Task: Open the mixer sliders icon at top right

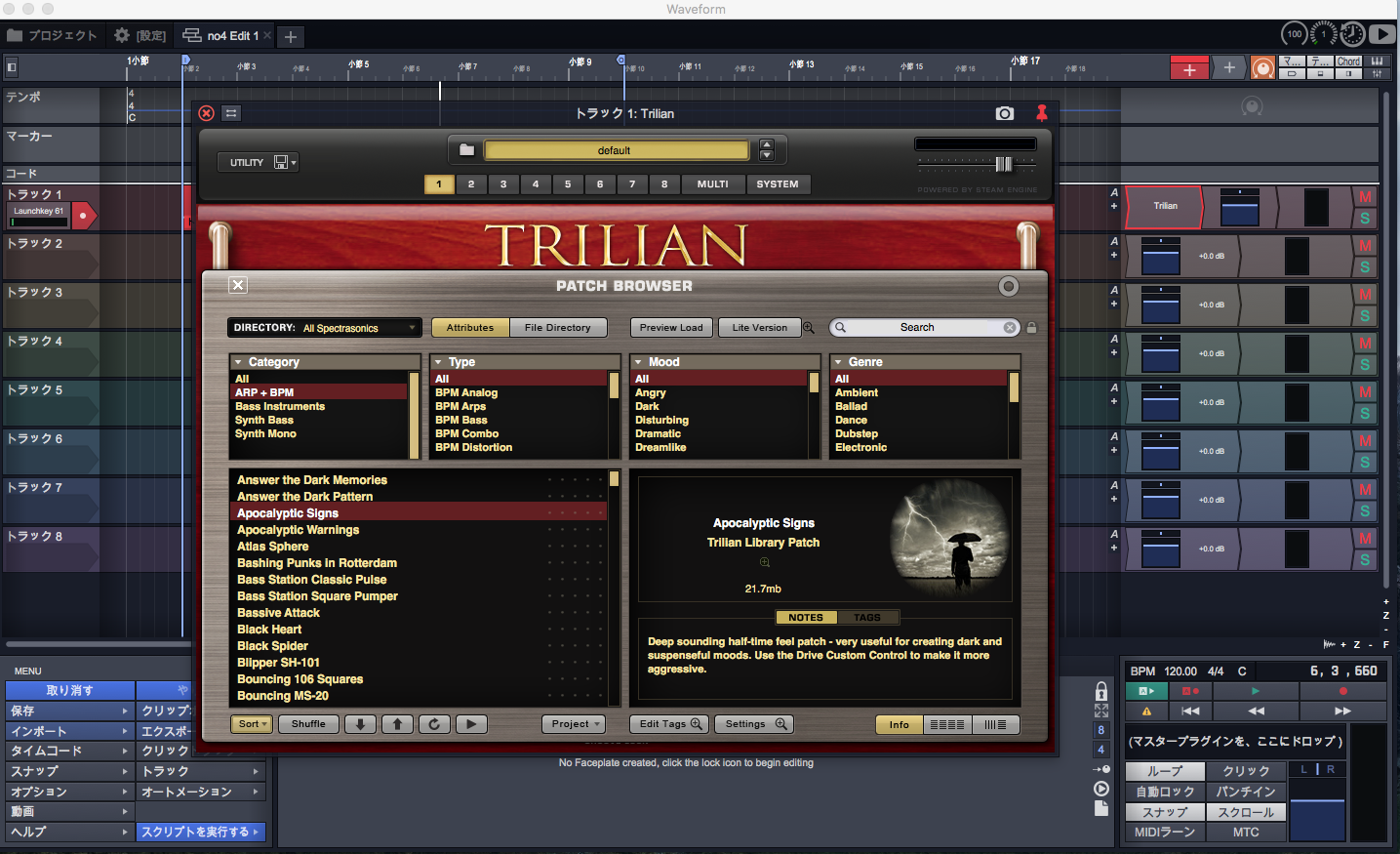Action: coord(1377,73)
